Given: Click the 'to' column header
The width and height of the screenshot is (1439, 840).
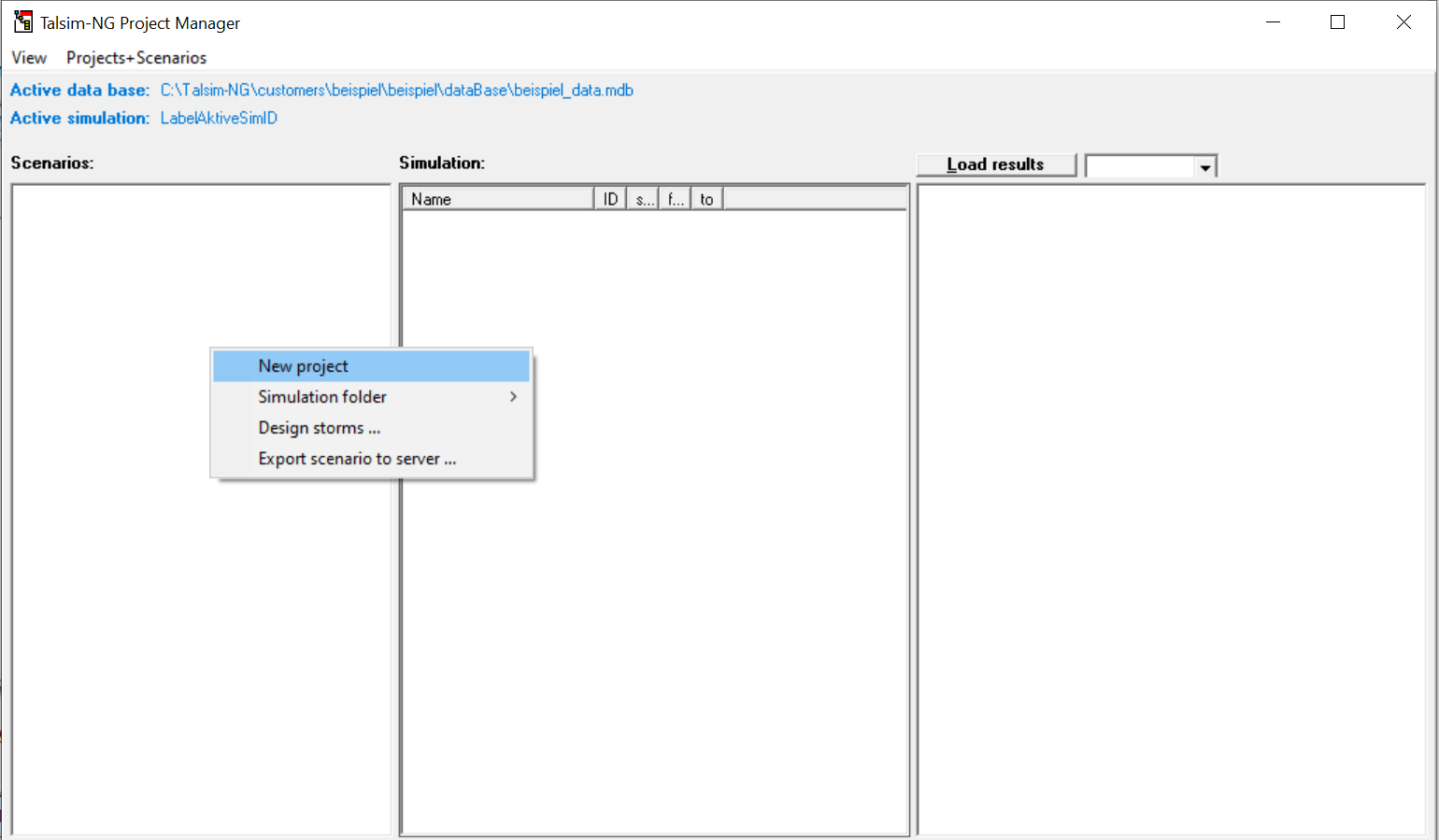Looking at the screenshot, I should click(x=706, y=199).
